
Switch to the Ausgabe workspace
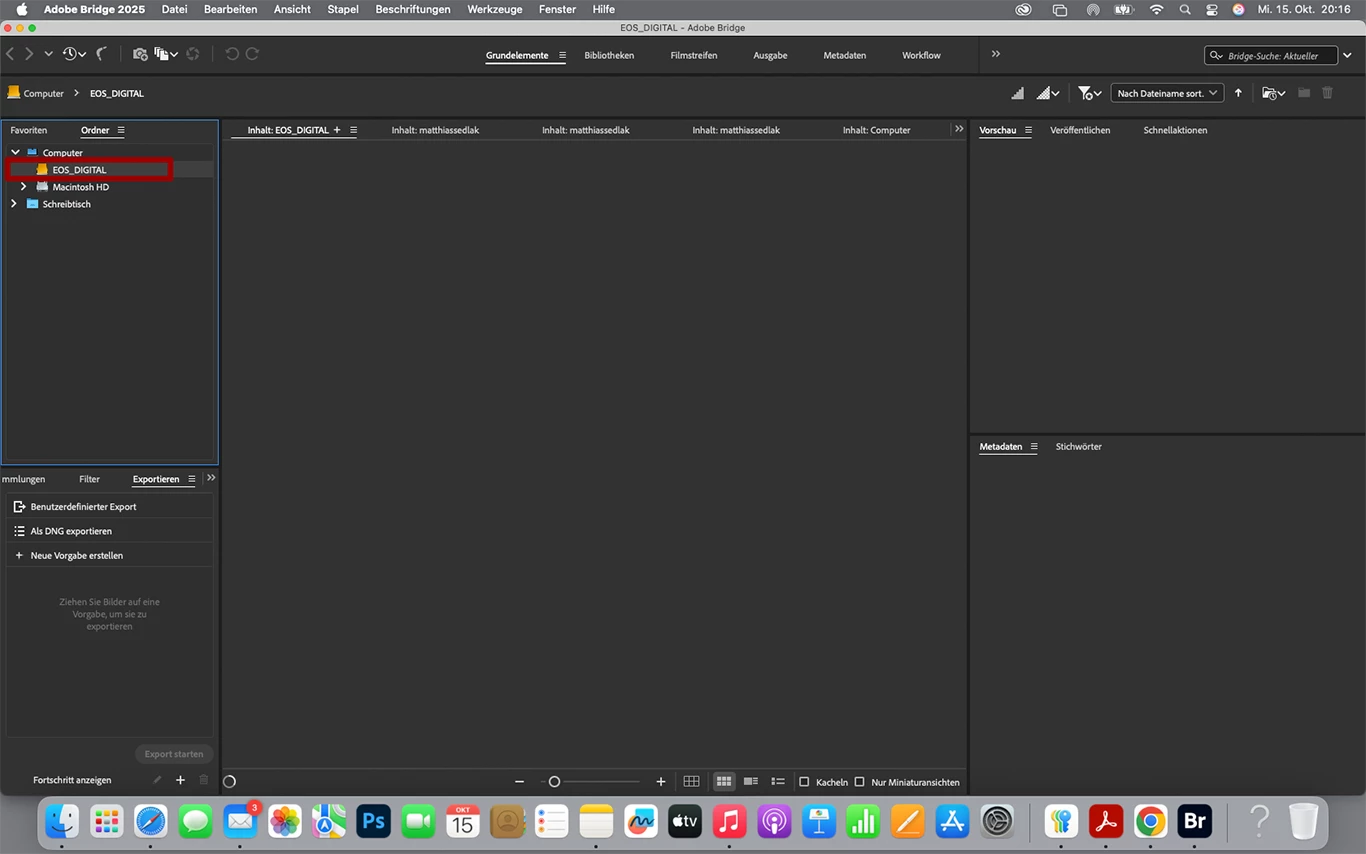tap(770, 55)
